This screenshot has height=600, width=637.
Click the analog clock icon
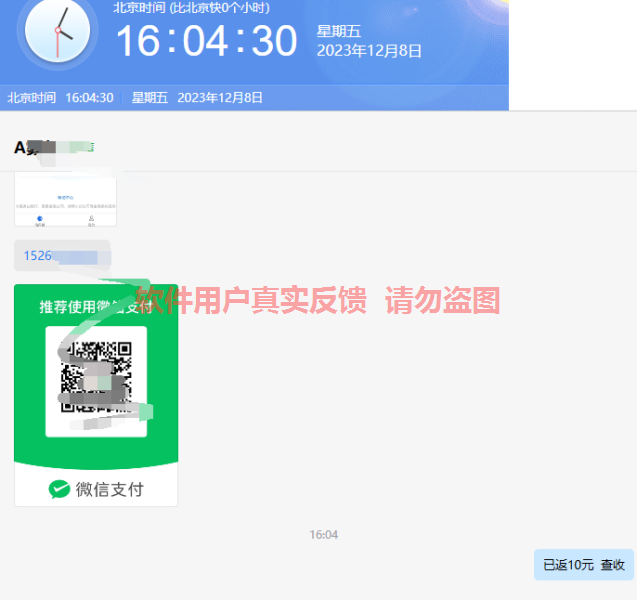[x=57, y=32]
